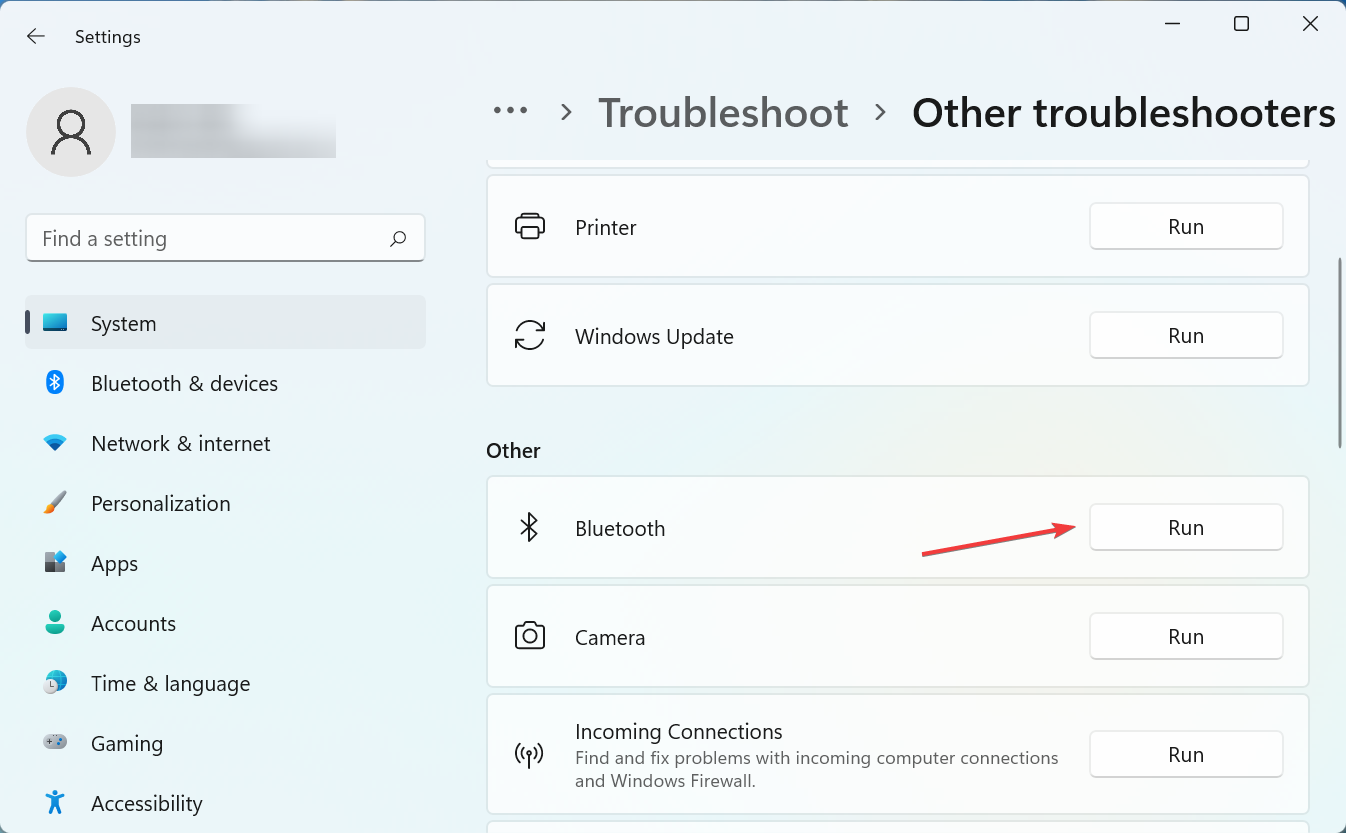Click the Bluetooth icon in the Other section
This screenshot has width=1346, height=833.
coord(530,527)
